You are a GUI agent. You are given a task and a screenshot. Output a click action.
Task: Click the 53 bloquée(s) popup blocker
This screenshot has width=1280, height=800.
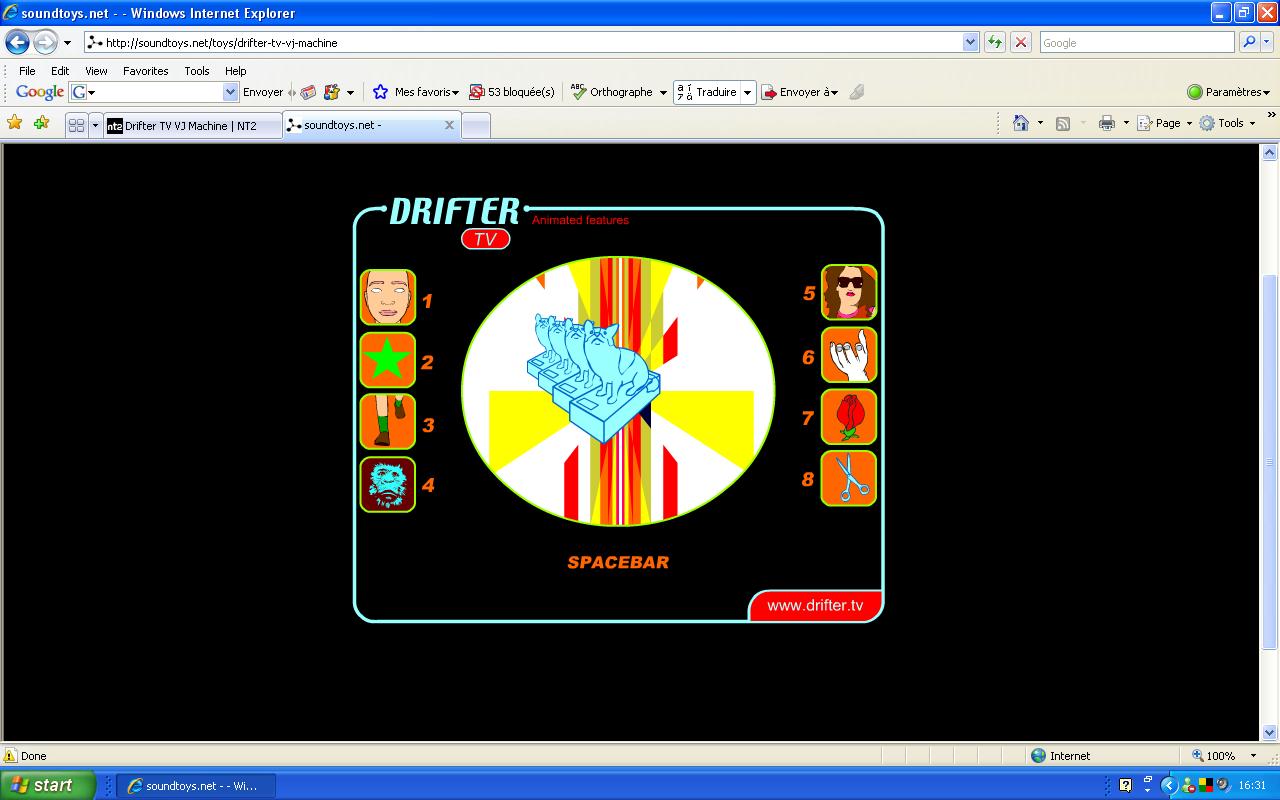coord(512,92)
